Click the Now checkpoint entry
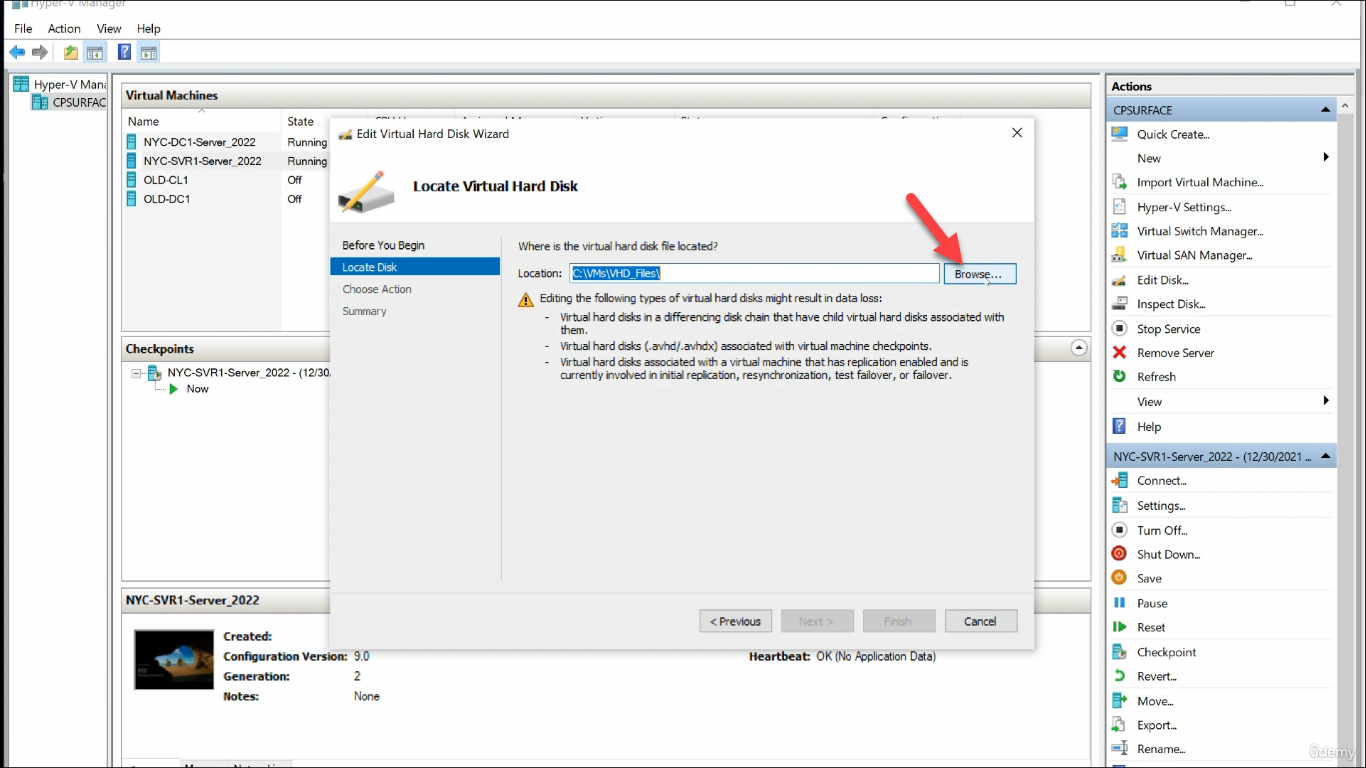Screen dimensions: 1366x768 click(x=198, y=389)
